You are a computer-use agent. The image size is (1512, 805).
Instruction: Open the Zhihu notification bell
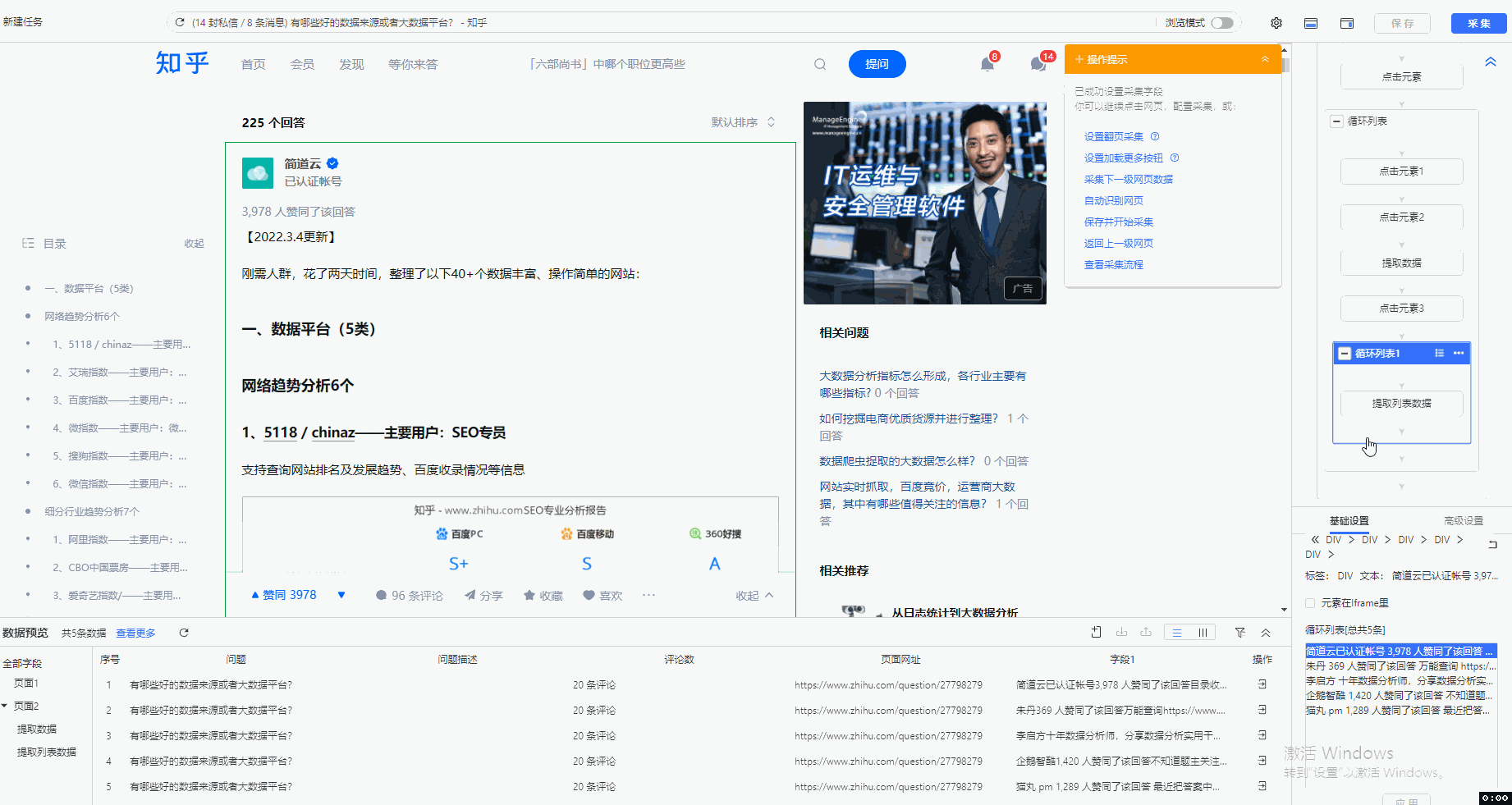click(x=987, y=64)
